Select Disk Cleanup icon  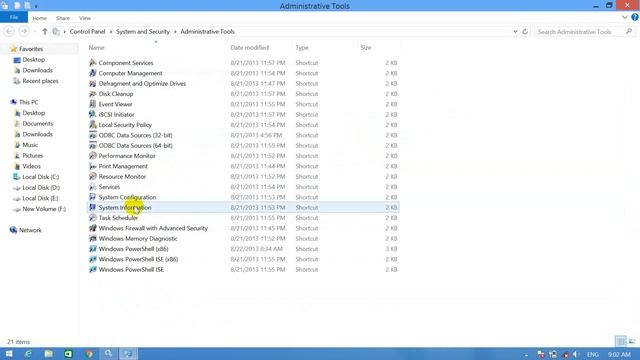(93, 94)
